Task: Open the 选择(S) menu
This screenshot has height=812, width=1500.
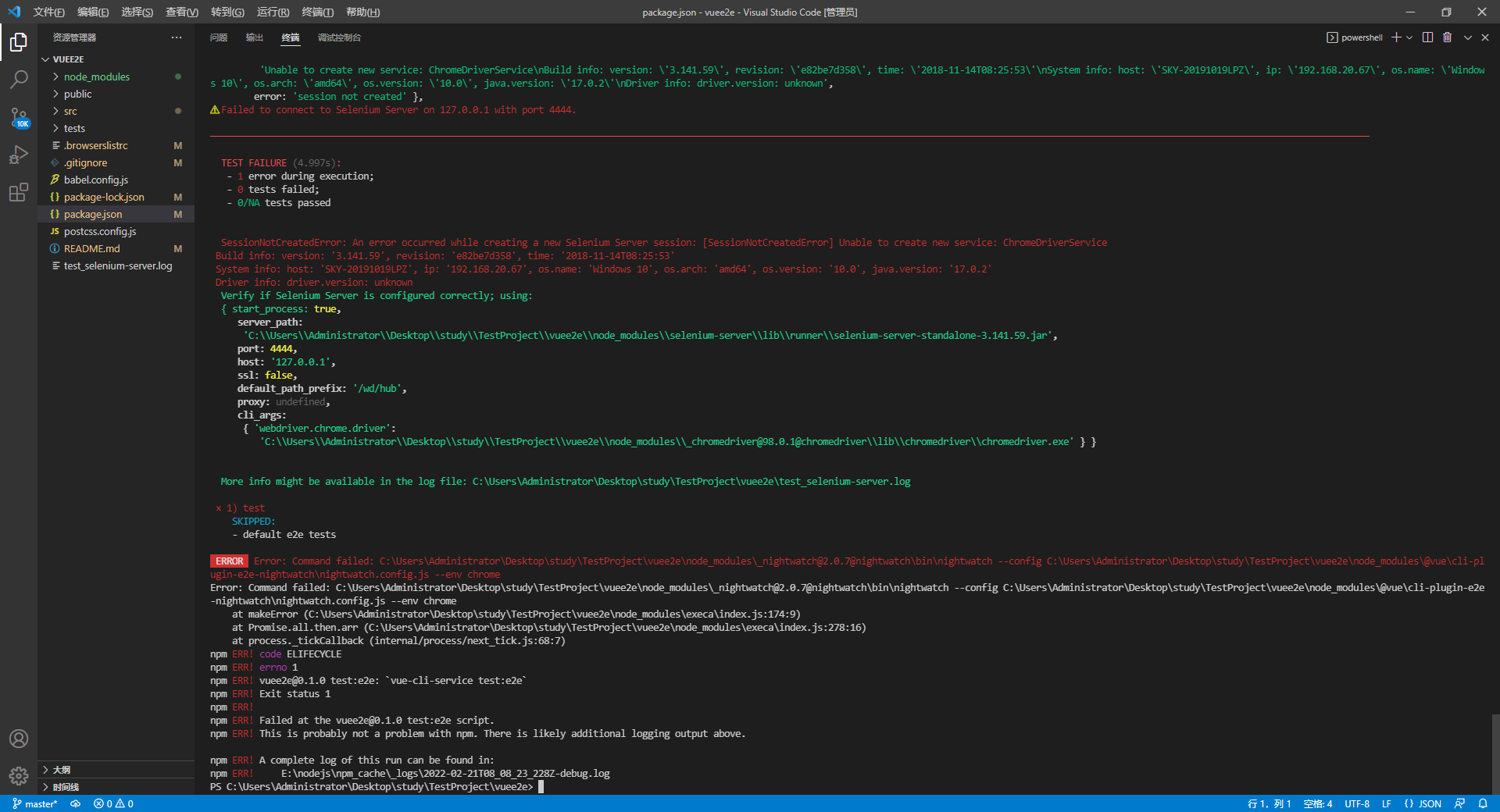Action: click(x=137, y=12)
